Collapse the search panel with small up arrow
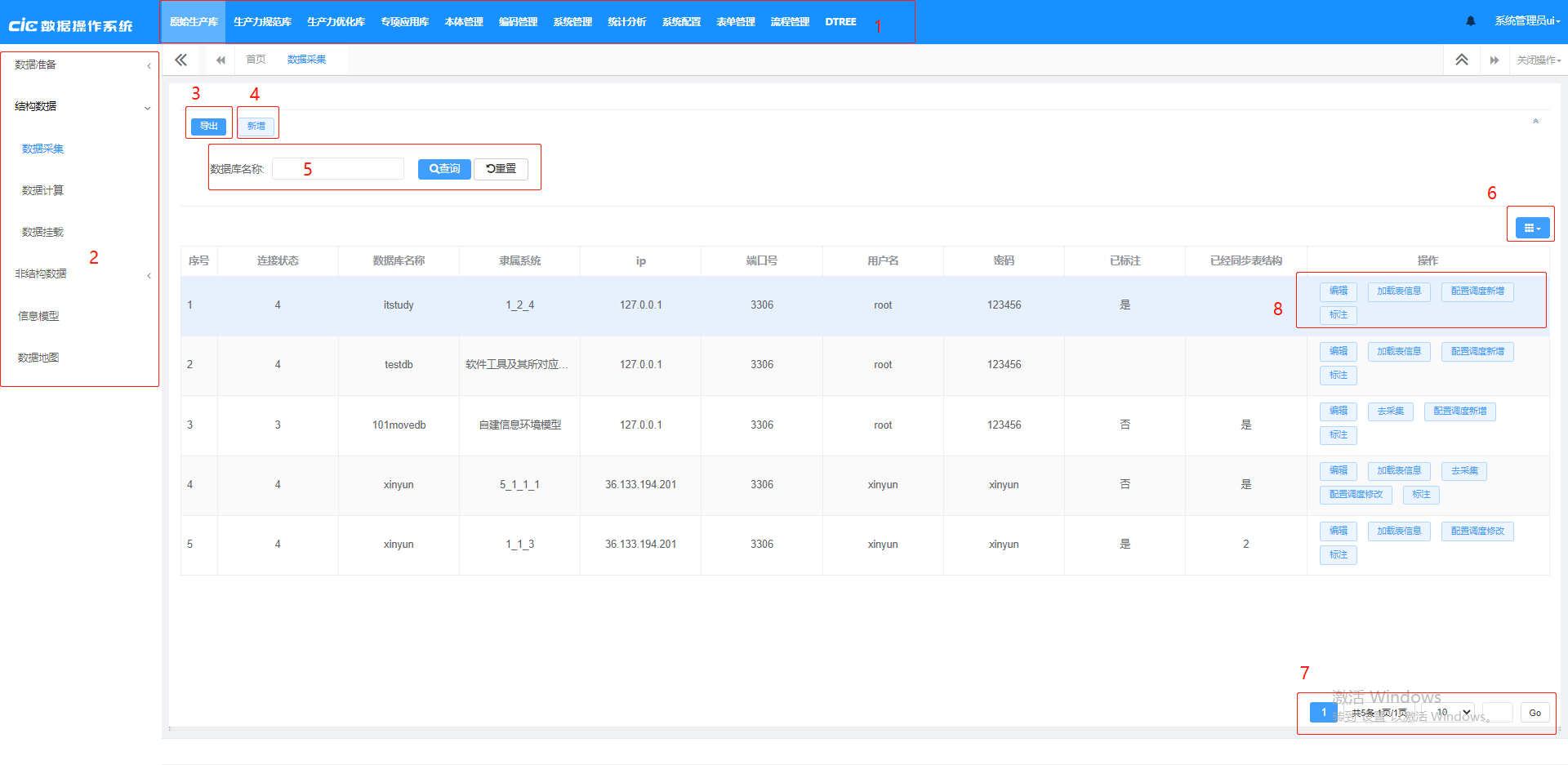The width and height of the screenshot is (1568, 765). point(1535,121)
